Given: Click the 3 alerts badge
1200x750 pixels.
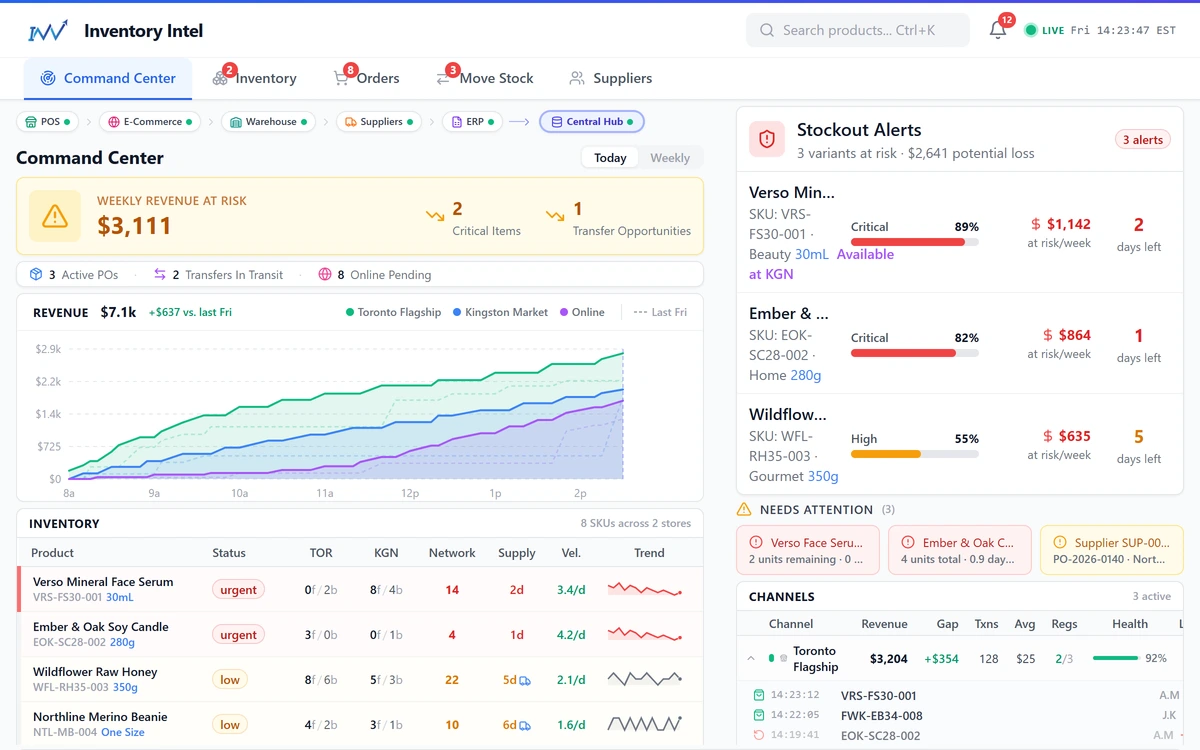Looking at the screenshot, I should 1143,140.
